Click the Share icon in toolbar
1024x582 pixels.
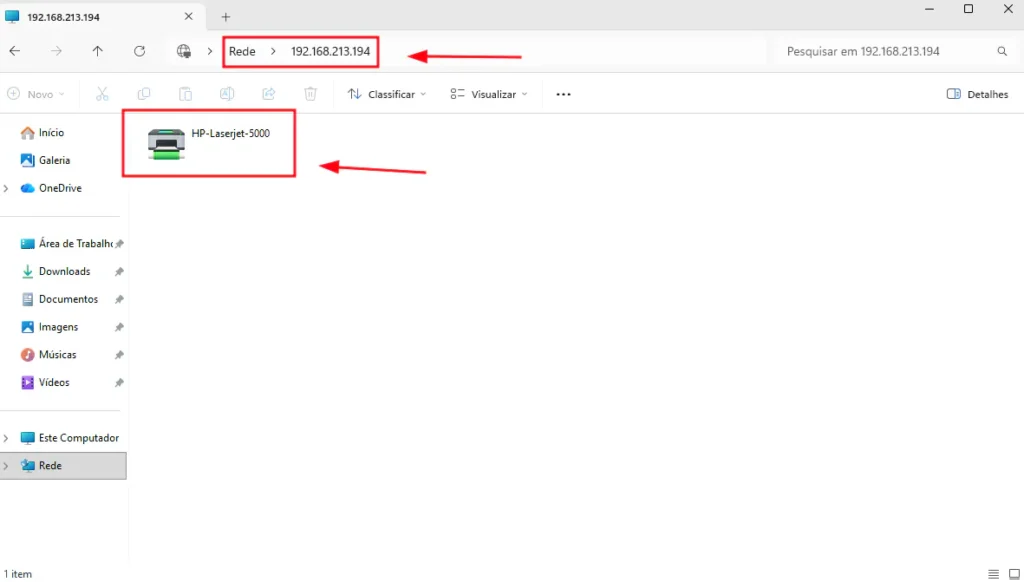click(x=268, y=94)
